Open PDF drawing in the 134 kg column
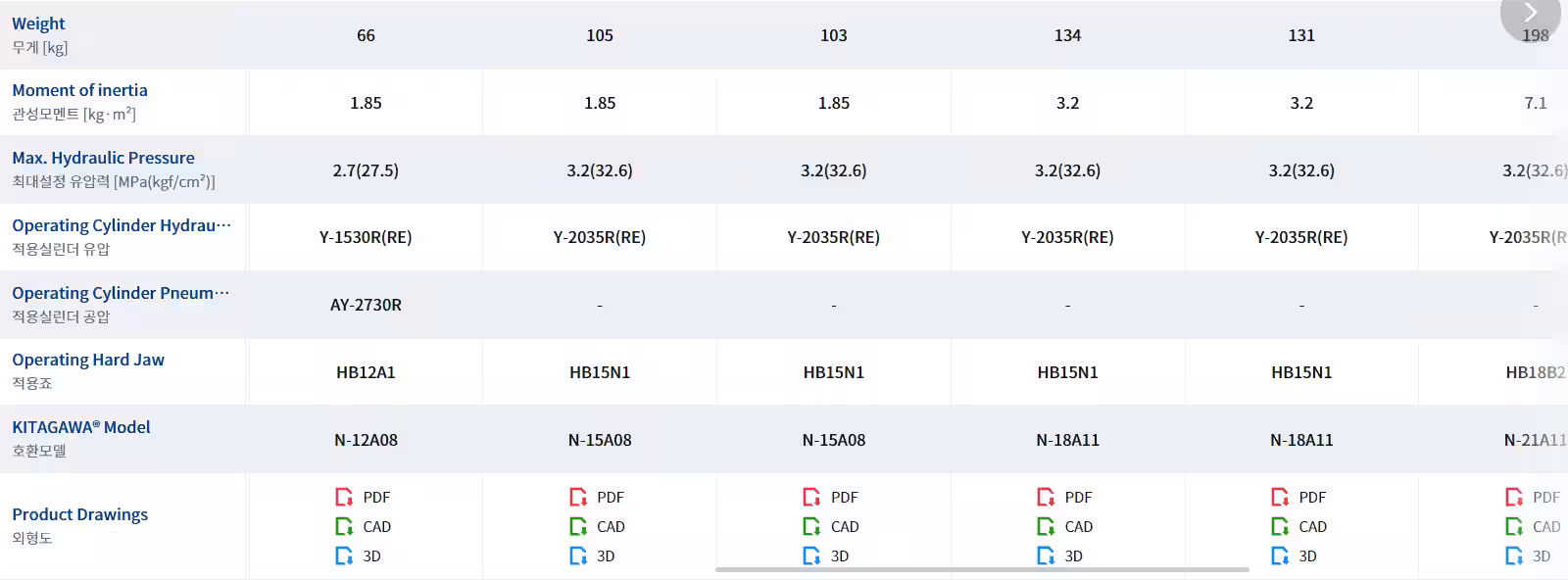Image resolution: width=1568 pixels, height=580 pixels. [x=1065, y=497]
